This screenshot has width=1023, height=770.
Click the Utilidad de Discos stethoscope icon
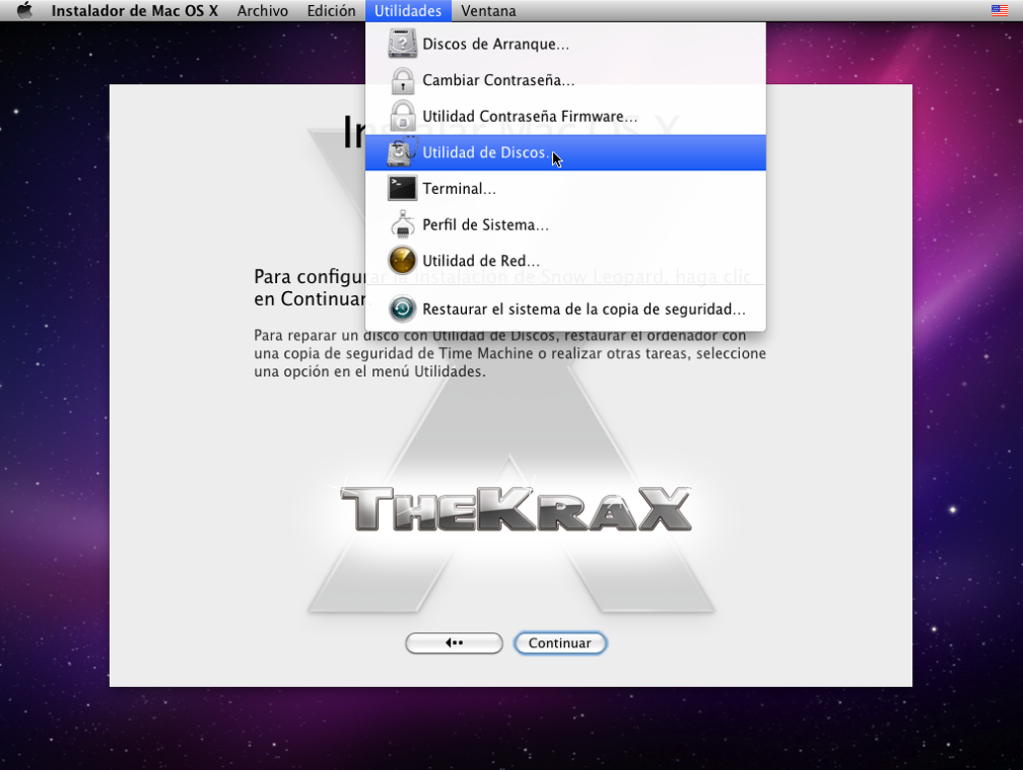pyautogui.click(x=402, y=152)
